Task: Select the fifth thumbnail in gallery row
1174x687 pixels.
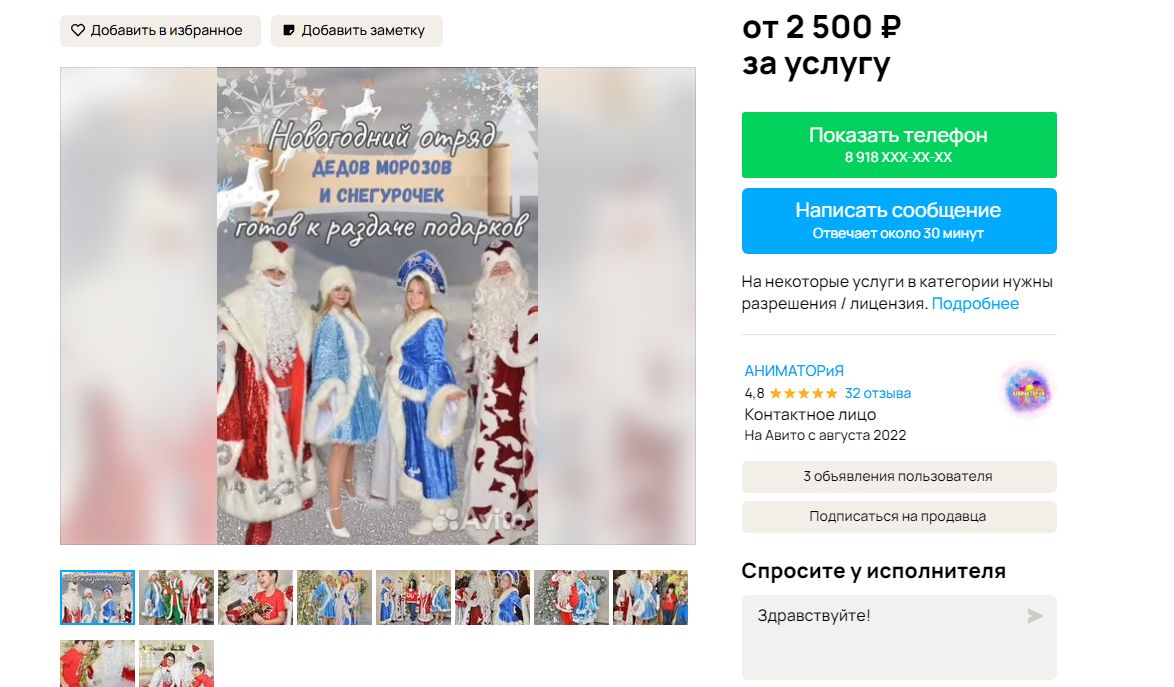Action: (x=413, y=597)
